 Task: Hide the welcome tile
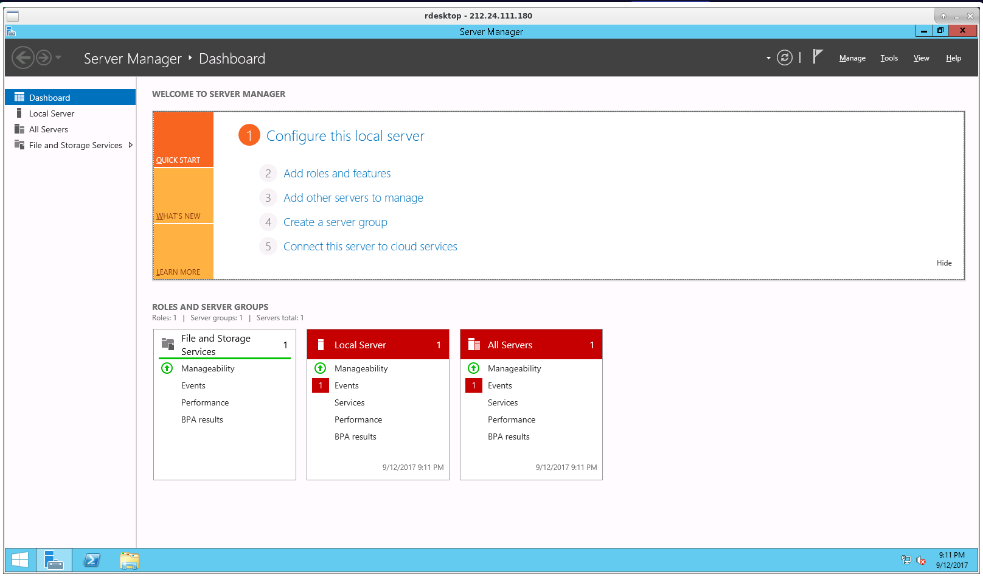pos(944,263)
